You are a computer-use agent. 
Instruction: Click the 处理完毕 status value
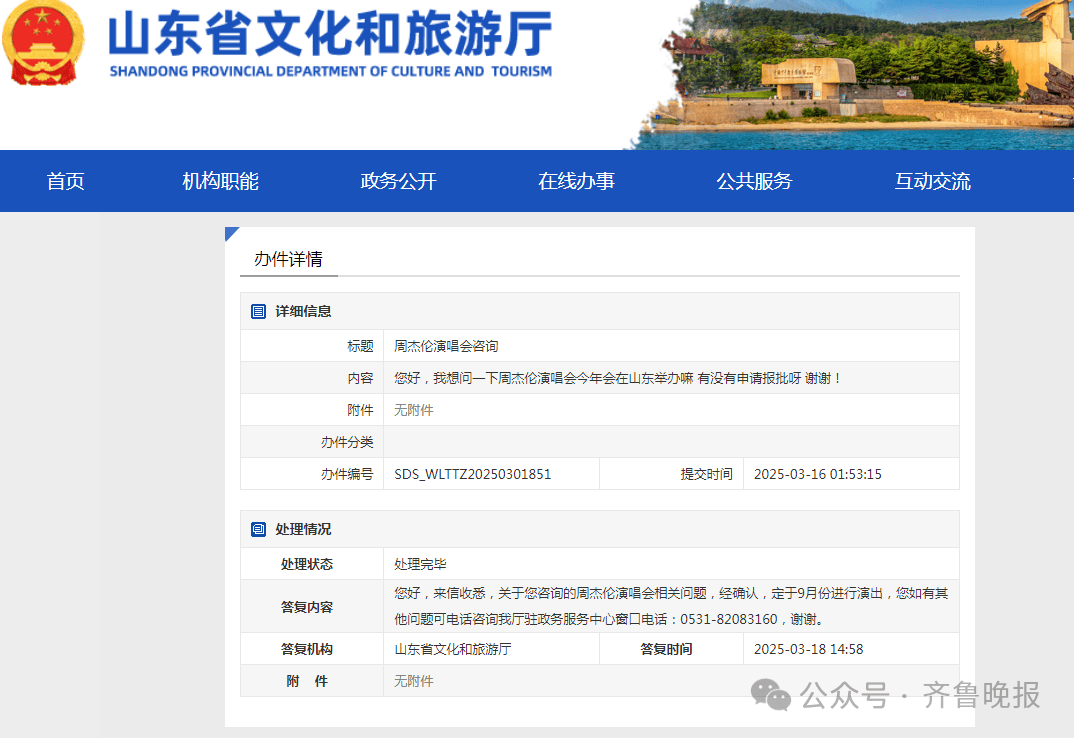(x=420, y=564)
